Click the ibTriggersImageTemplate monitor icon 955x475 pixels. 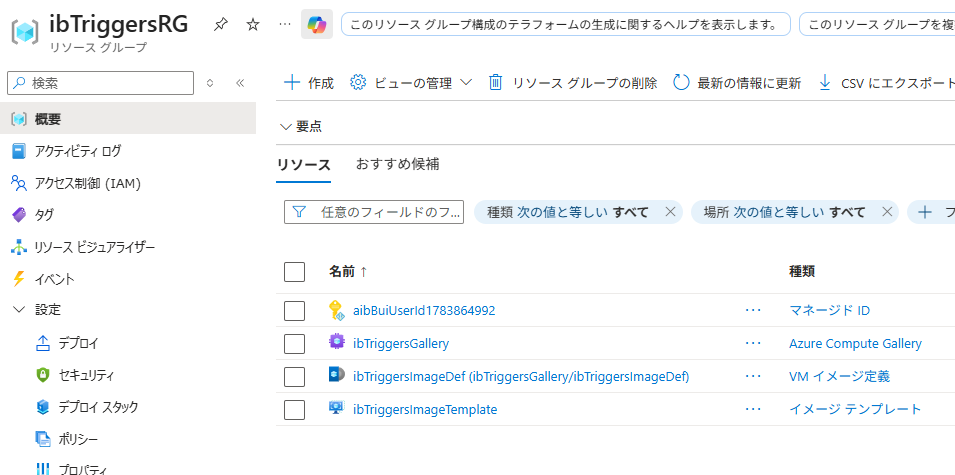pyautogui.click(x=337, y=408)
